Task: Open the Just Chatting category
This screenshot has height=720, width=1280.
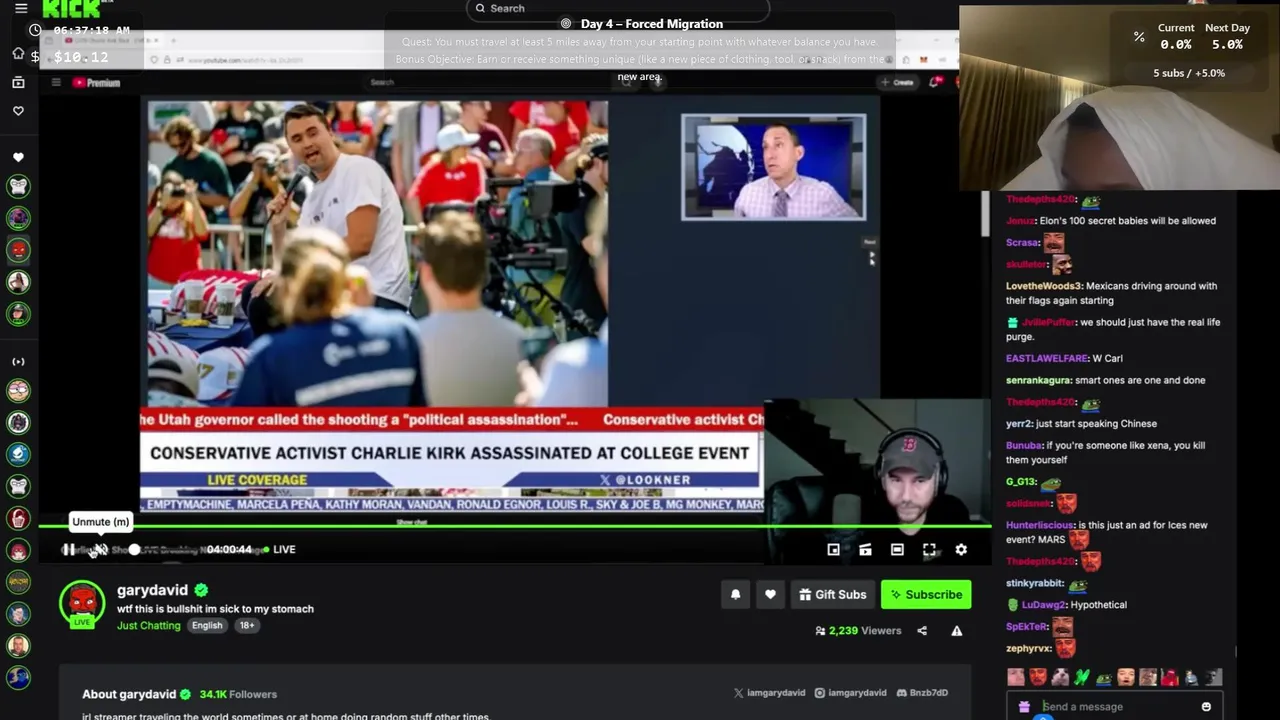Action: (x=149, y=625)
